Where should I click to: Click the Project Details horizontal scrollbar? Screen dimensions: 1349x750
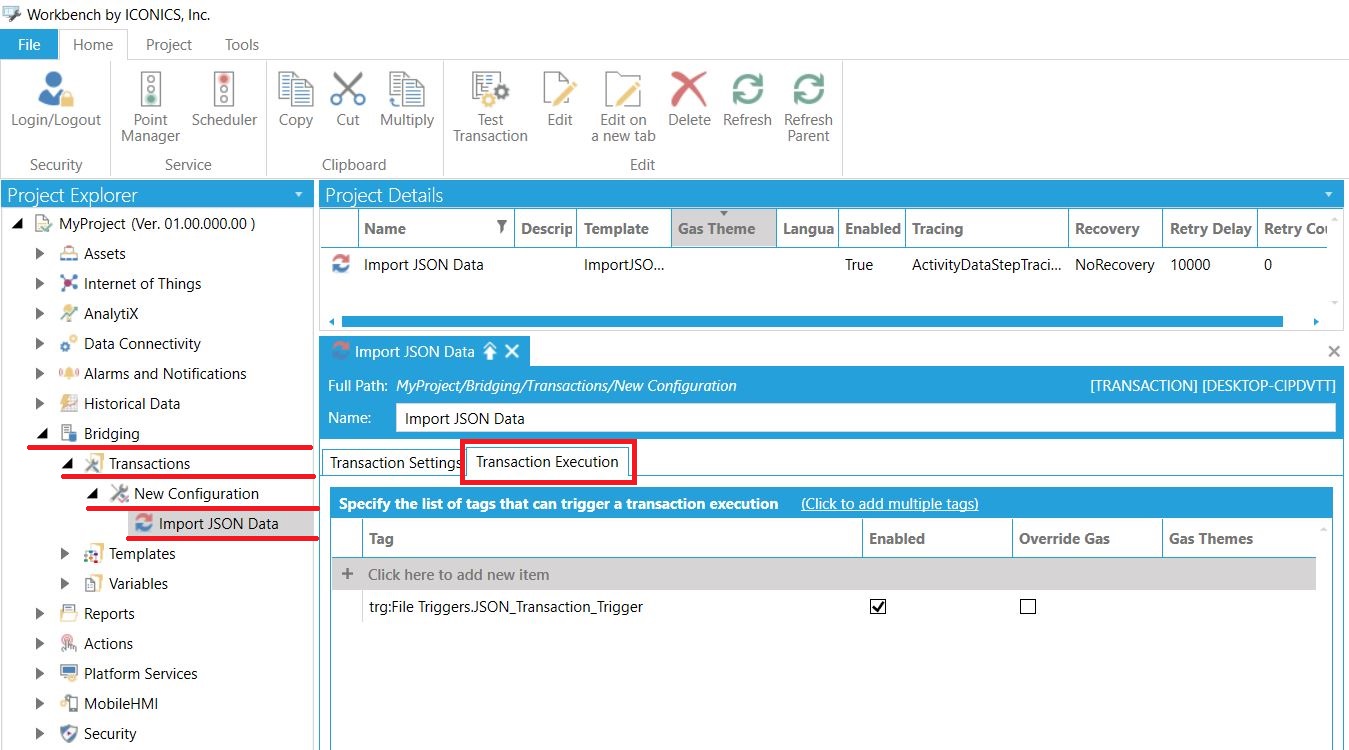(812, 322)
